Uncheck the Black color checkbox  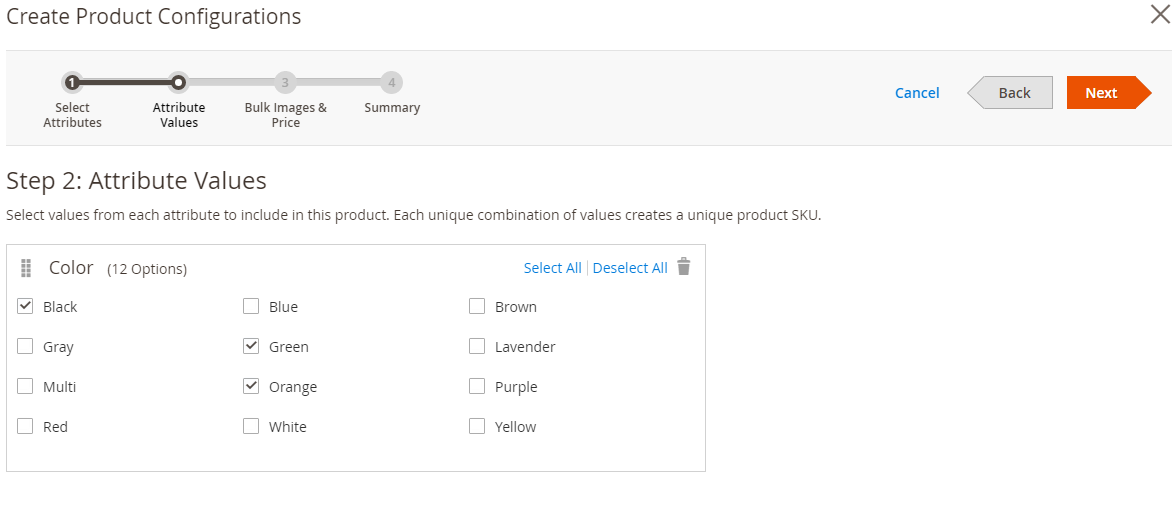click(25, 307)
